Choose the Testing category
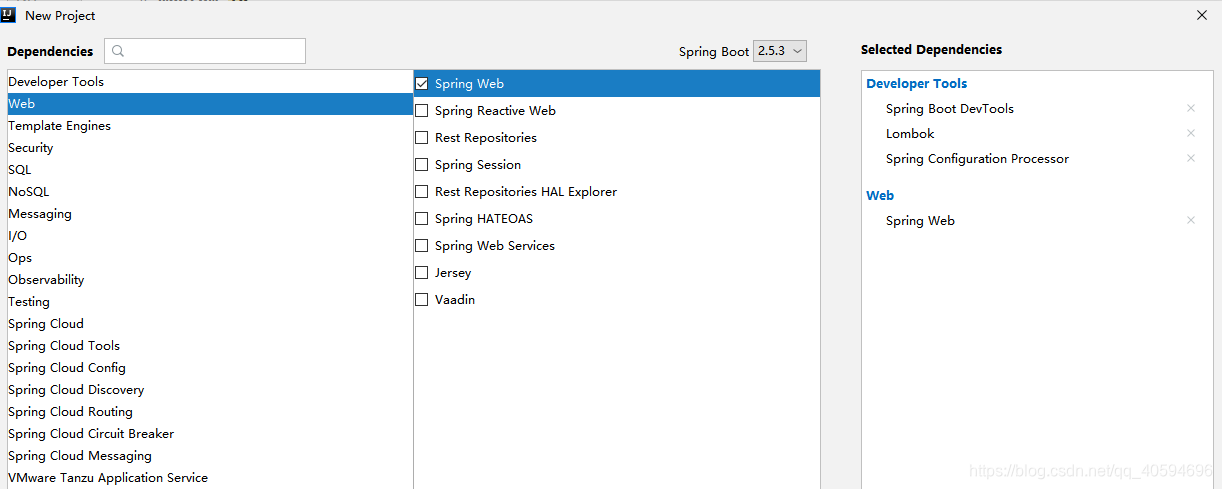1222x489 pixels. tap(210, 302)
